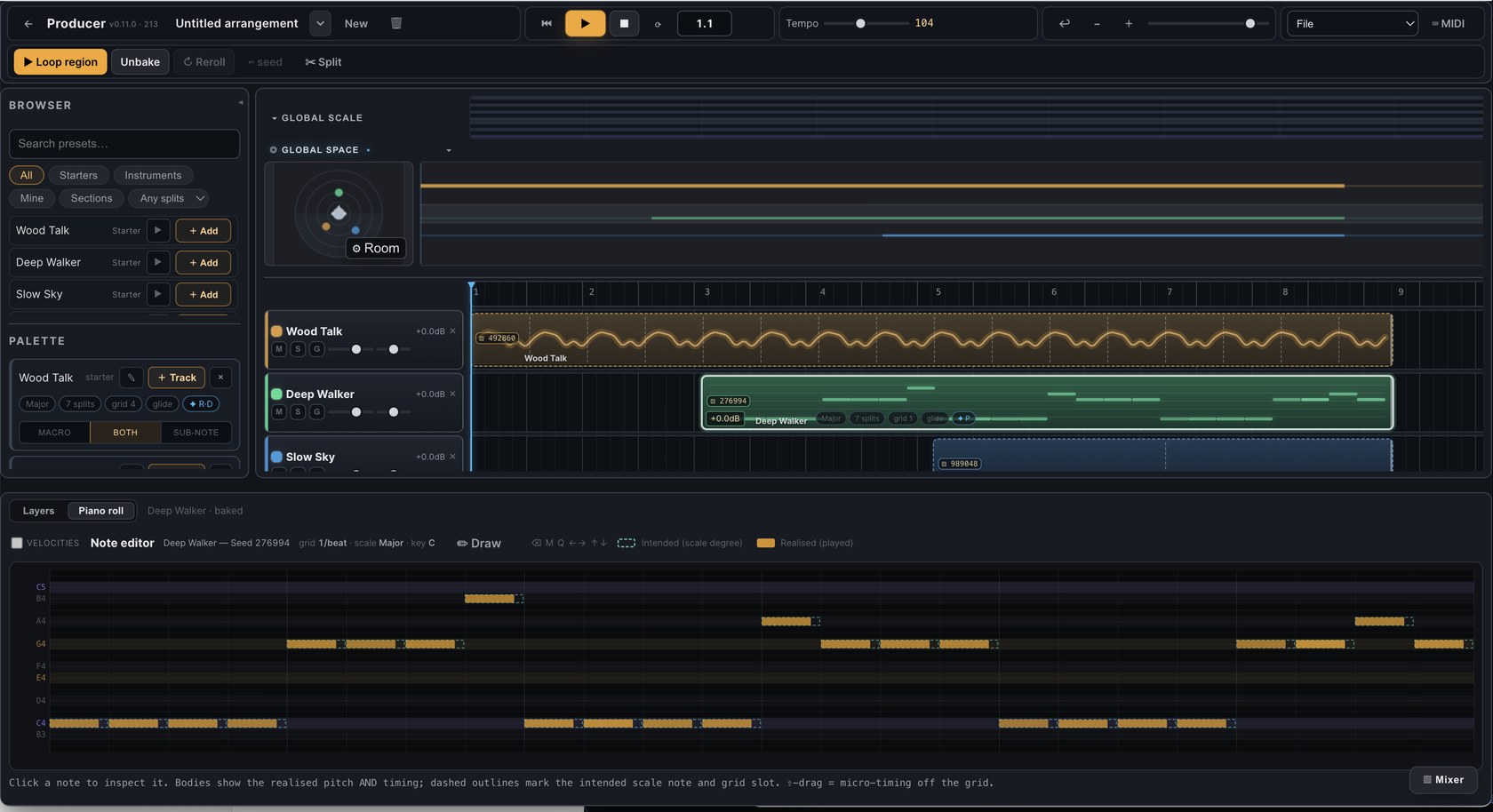Enable the Velocities checkbox
Screen dimensions: 1493x812
(x=17, y=543)
